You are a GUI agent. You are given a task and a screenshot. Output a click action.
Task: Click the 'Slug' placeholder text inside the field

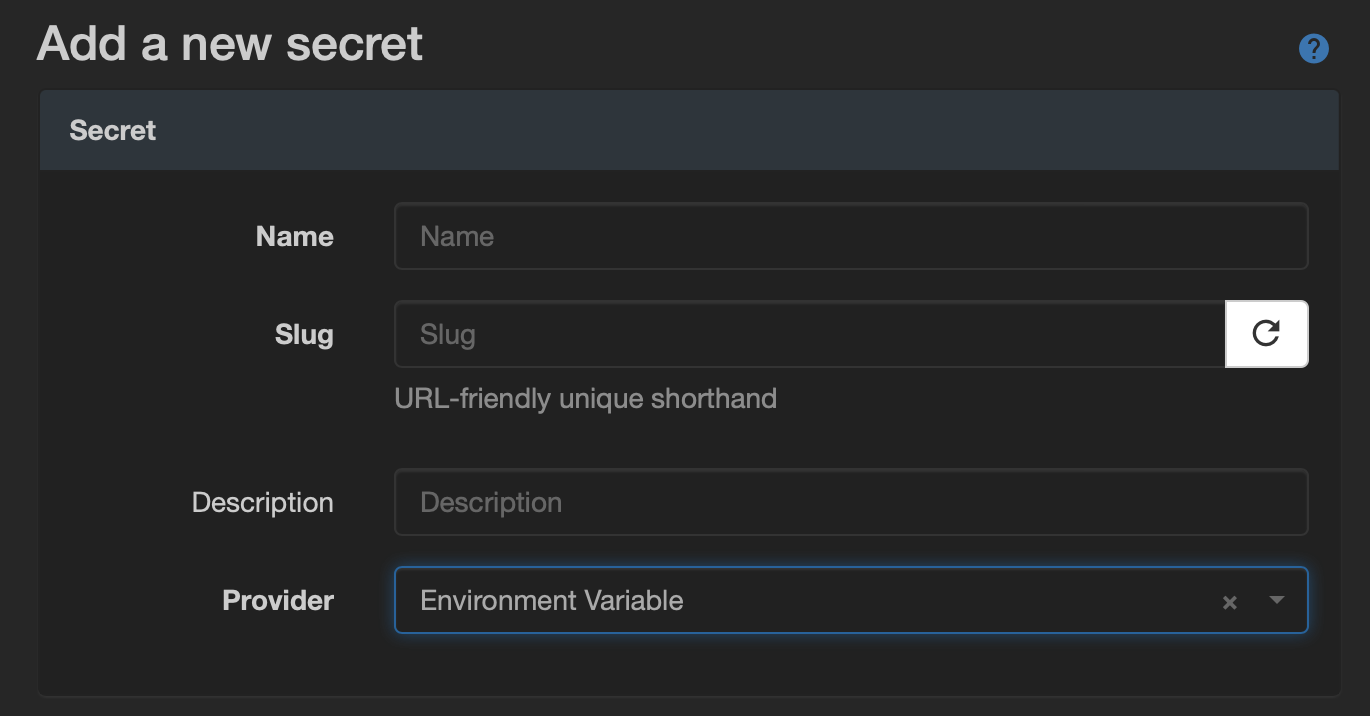447,334
